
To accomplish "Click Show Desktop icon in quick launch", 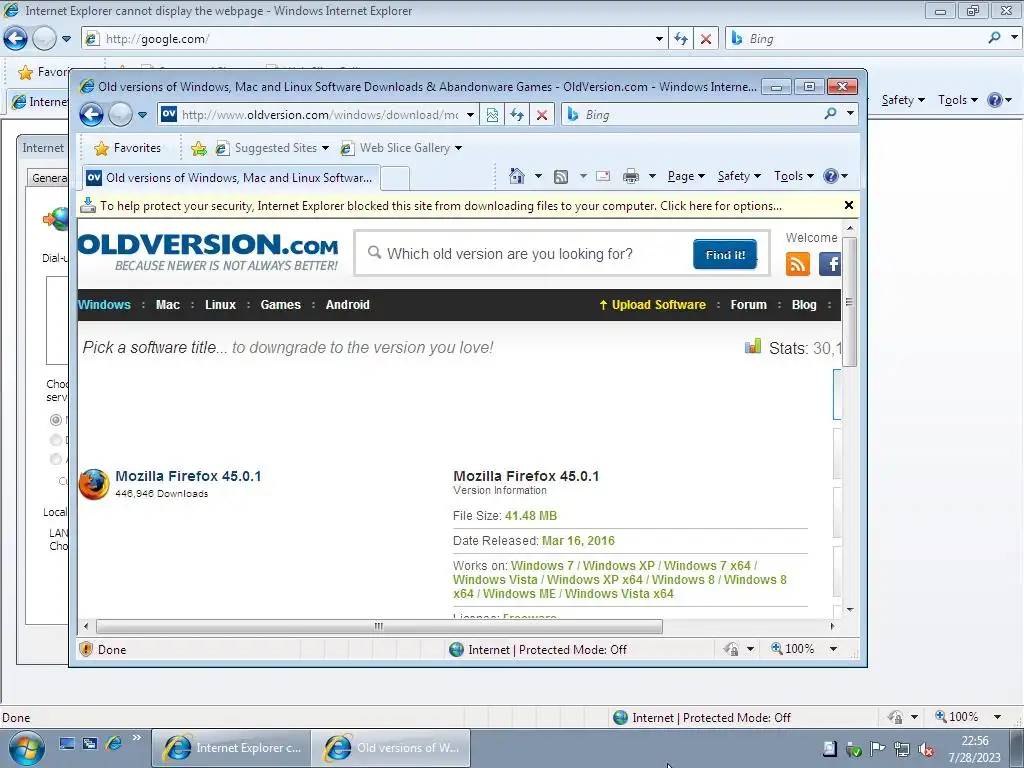I will click(67, 743).
